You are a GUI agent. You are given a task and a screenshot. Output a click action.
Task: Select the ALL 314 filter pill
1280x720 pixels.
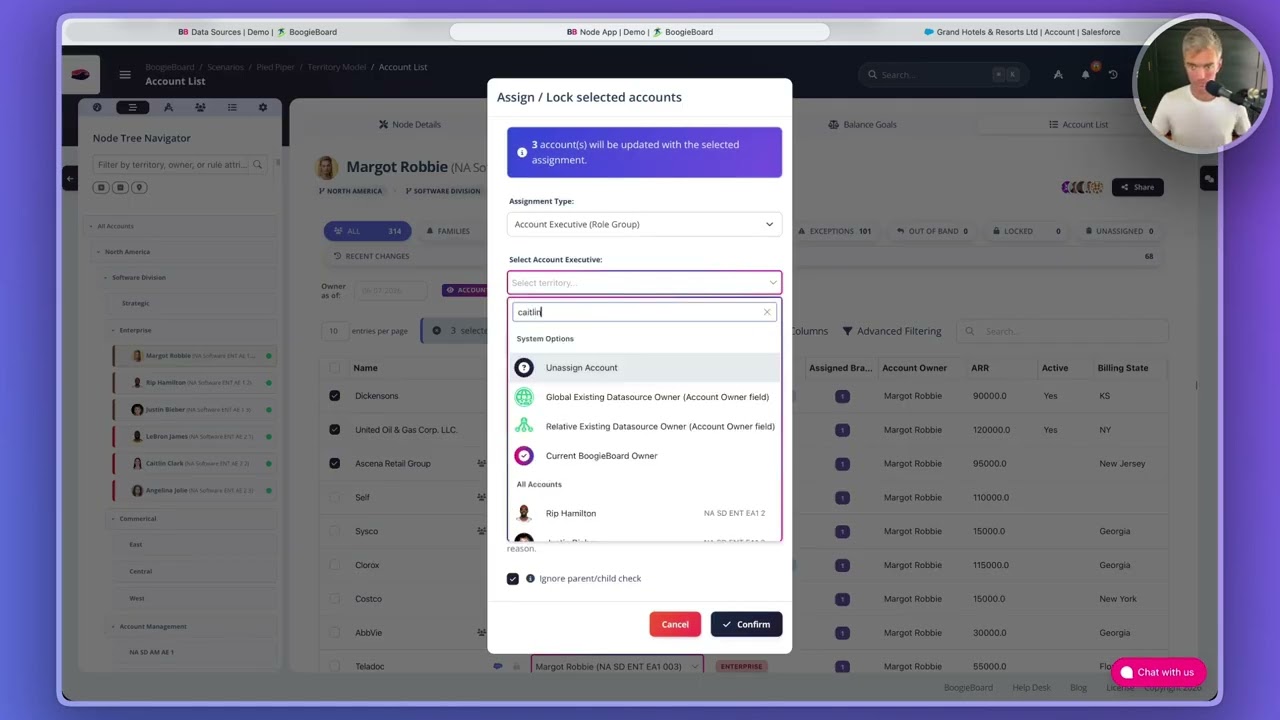coord(367,231)
